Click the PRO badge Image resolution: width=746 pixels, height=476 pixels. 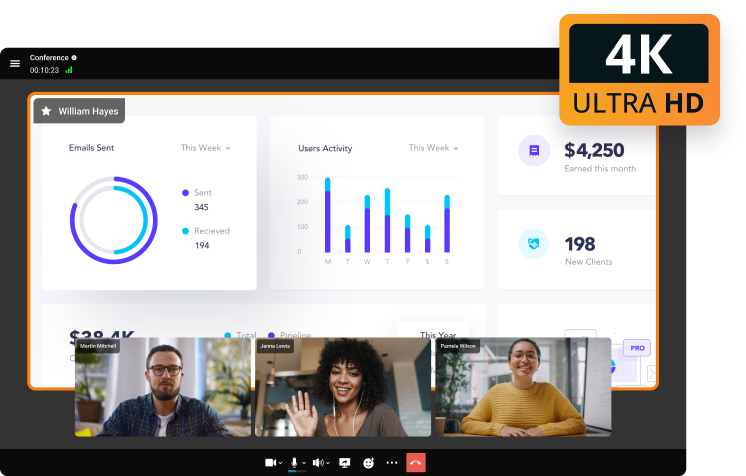pyautogui.click(x=636, y=348)
